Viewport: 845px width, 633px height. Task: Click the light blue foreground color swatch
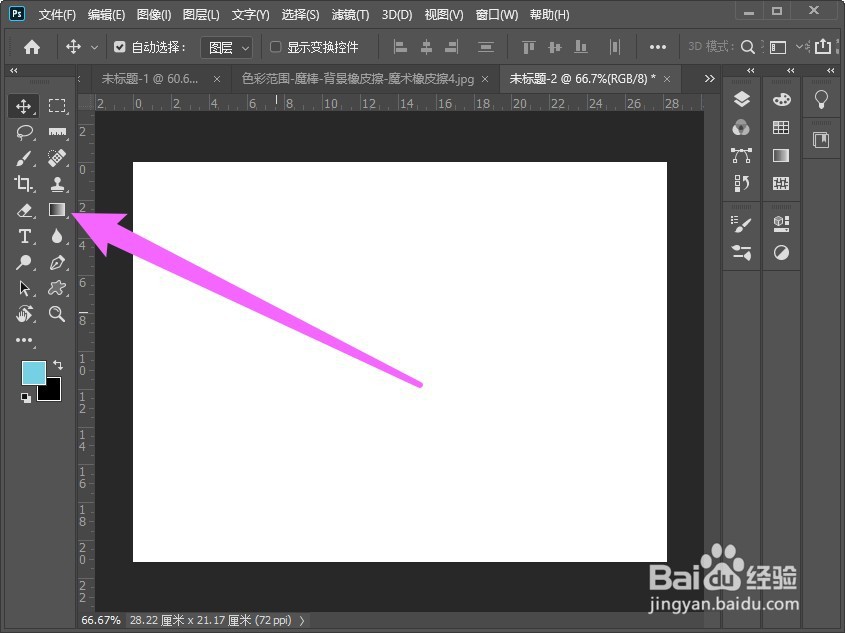[x=33, y=373]
